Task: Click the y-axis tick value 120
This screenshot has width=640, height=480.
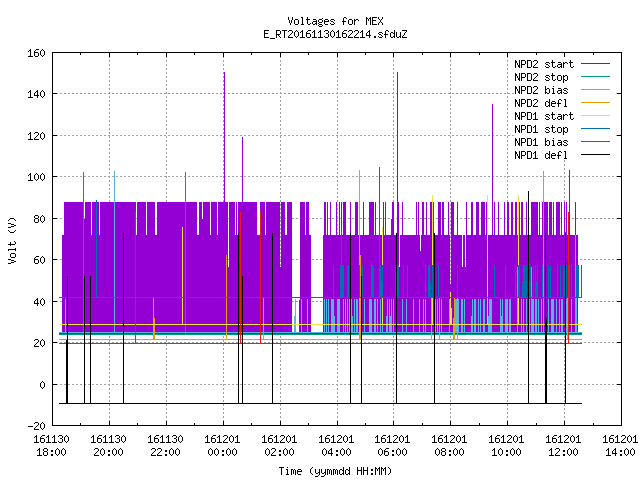Action: [36, 136]
